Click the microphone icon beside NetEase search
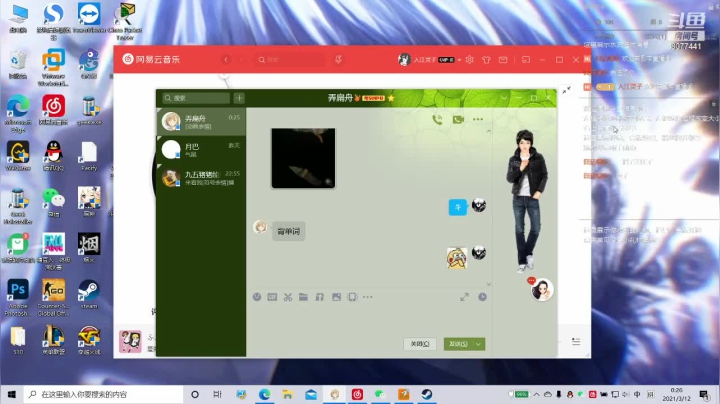 point(338,60)
